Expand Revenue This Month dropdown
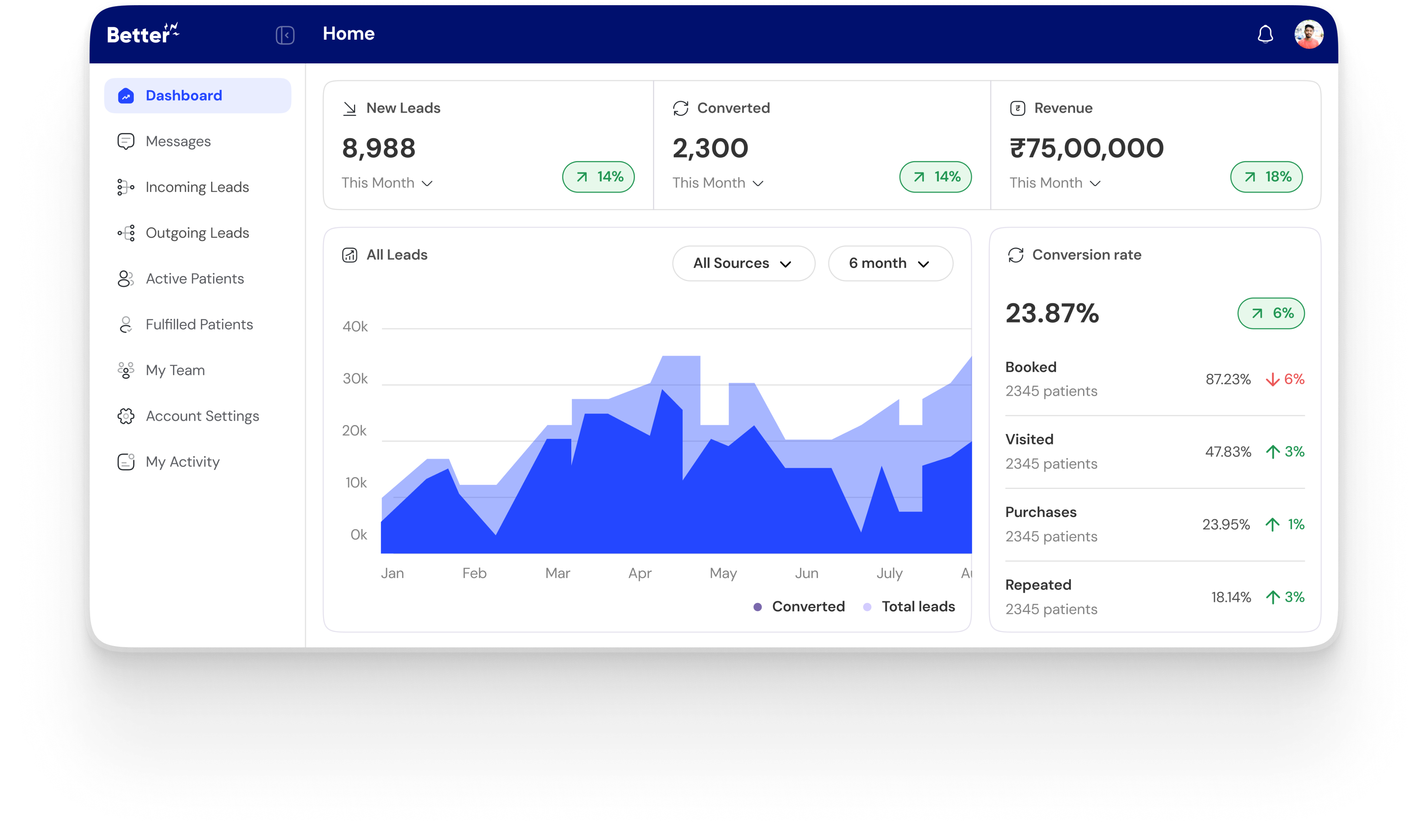This screenshot has height=840, width=1426. click(x=1055, y=183)
